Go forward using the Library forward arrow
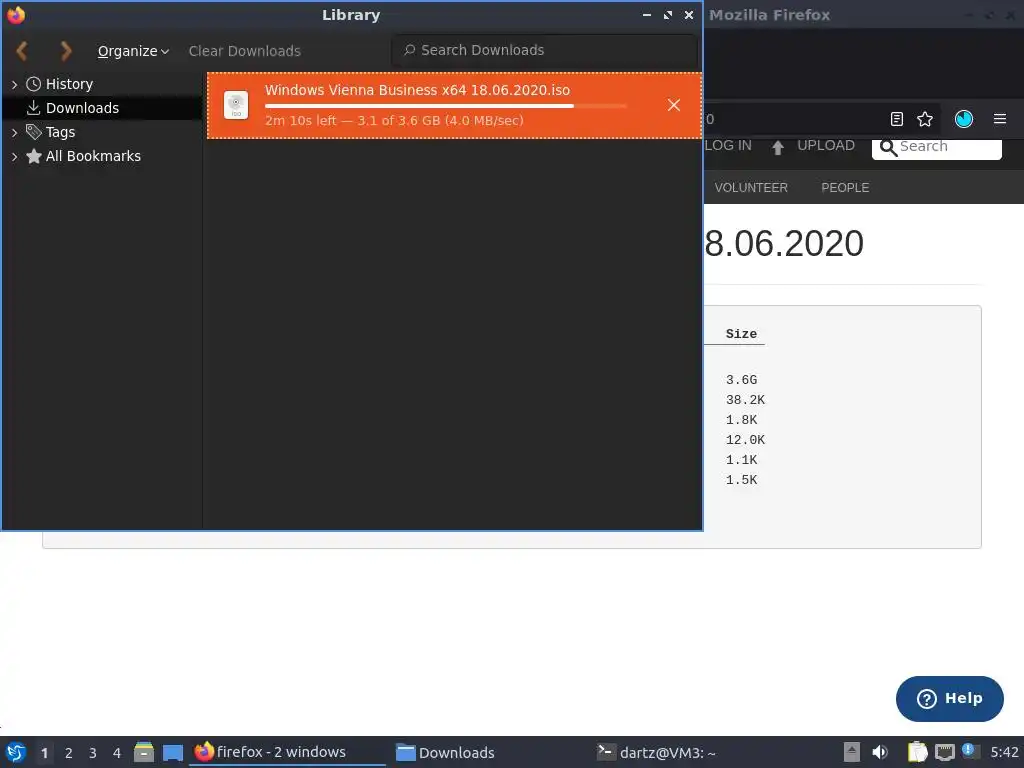 click(65, 50)
